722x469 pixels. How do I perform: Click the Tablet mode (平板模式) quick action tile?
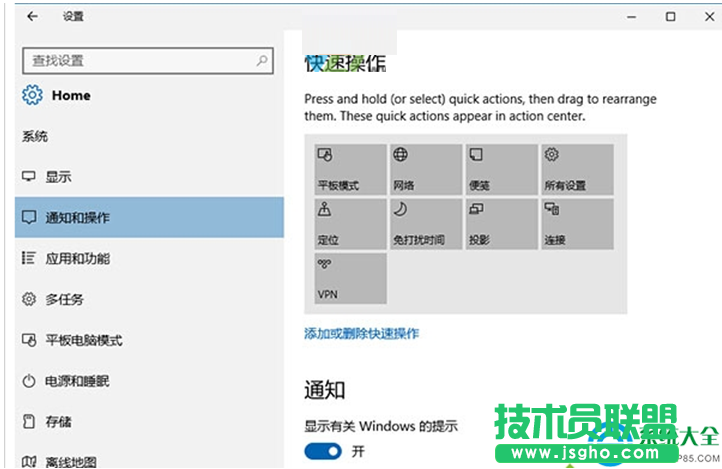[348, 169]
